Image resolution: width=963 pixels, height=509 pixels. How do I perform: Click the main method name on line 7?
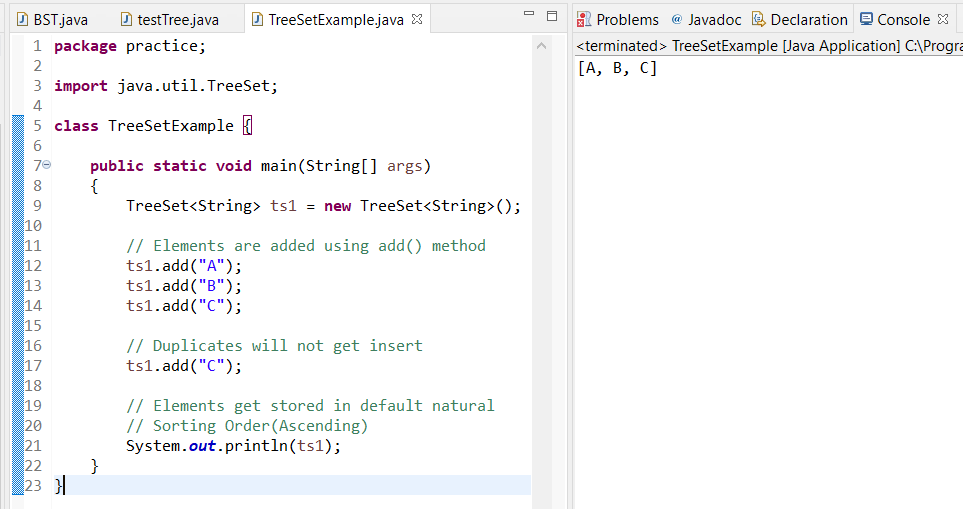[x=279, y=166]
